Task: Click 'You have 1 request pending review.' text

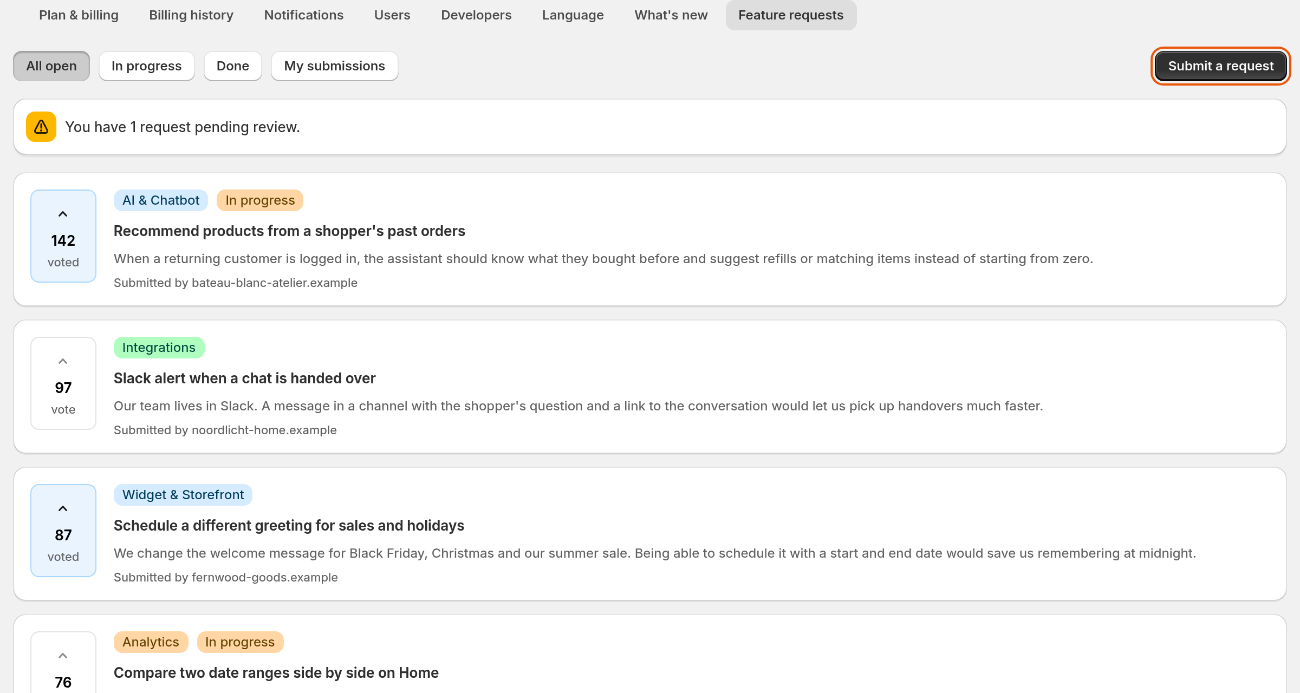Action: (182, 127)
